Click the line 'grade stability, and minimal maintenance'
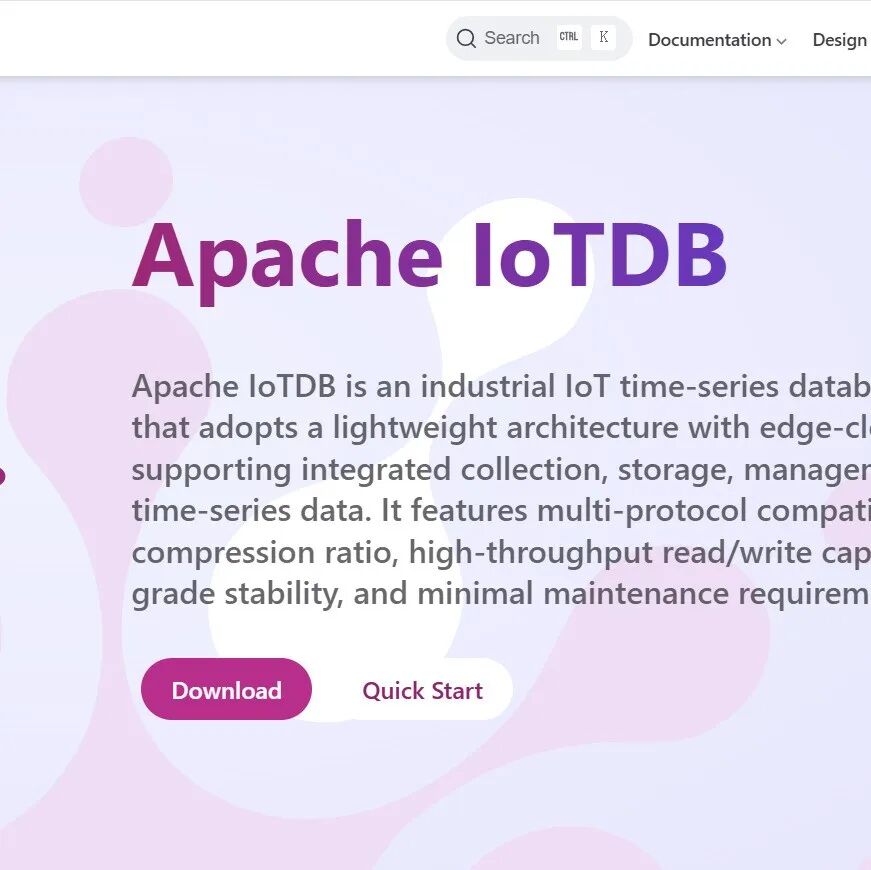Screen dimensions: 871x870 (430, 593)
